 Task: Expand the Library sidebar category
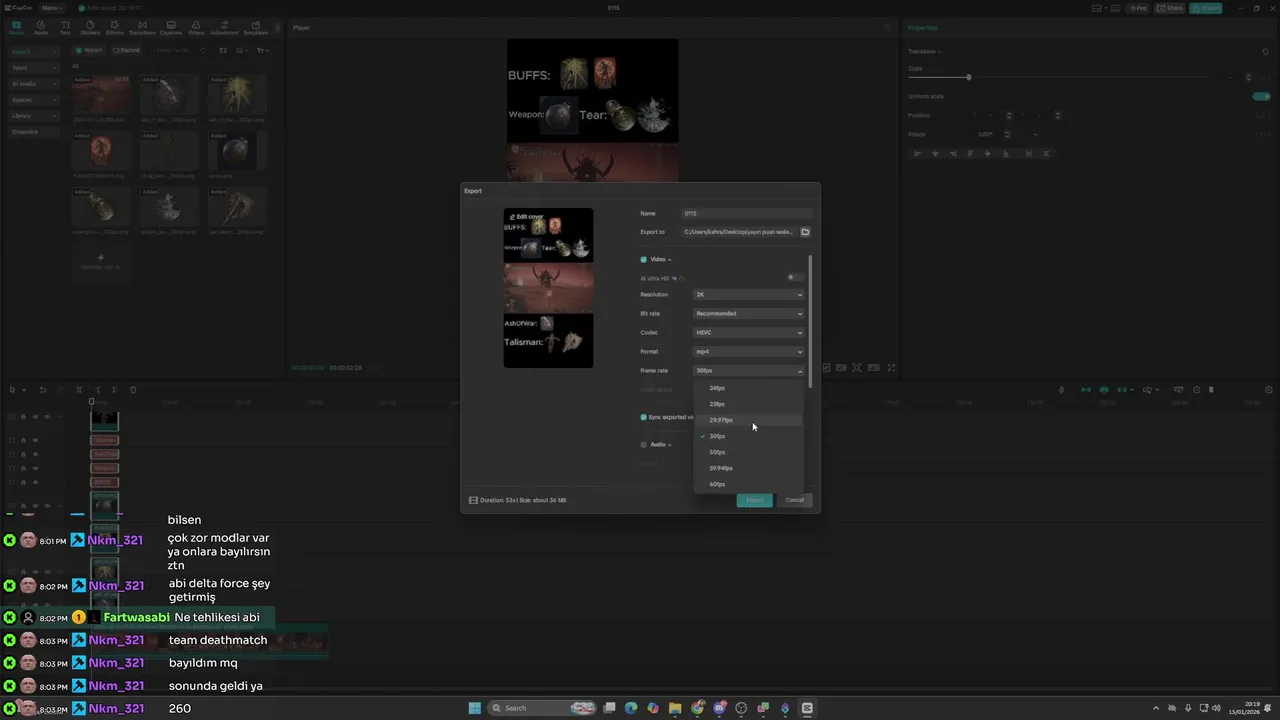pyautogui.click(x=33, y=116)
